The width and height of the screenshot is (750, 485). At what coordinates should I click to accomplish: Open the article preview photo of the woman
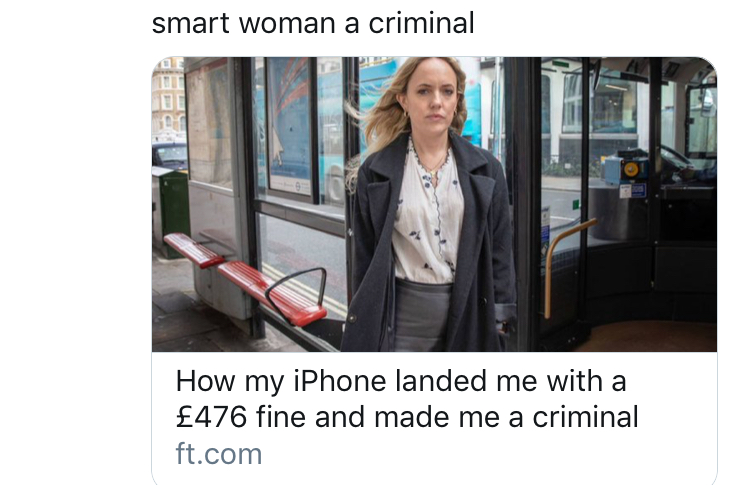[434, 204]
